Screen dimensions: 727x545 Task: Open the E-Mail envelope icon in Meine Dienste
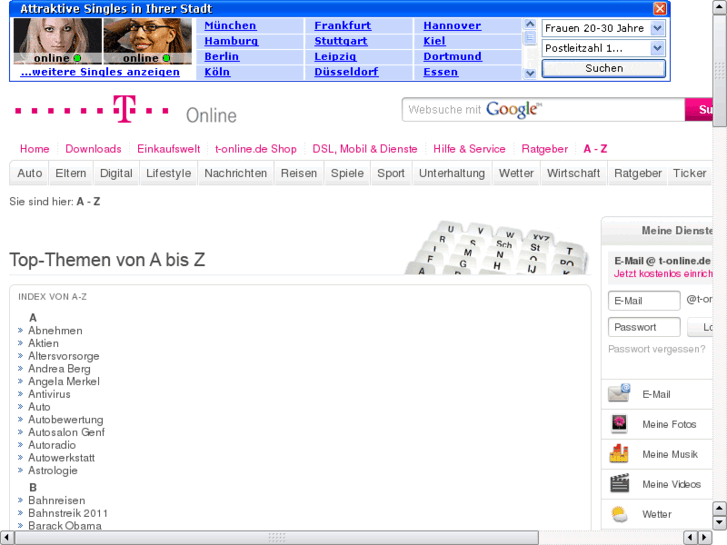[x=619, y=393]
